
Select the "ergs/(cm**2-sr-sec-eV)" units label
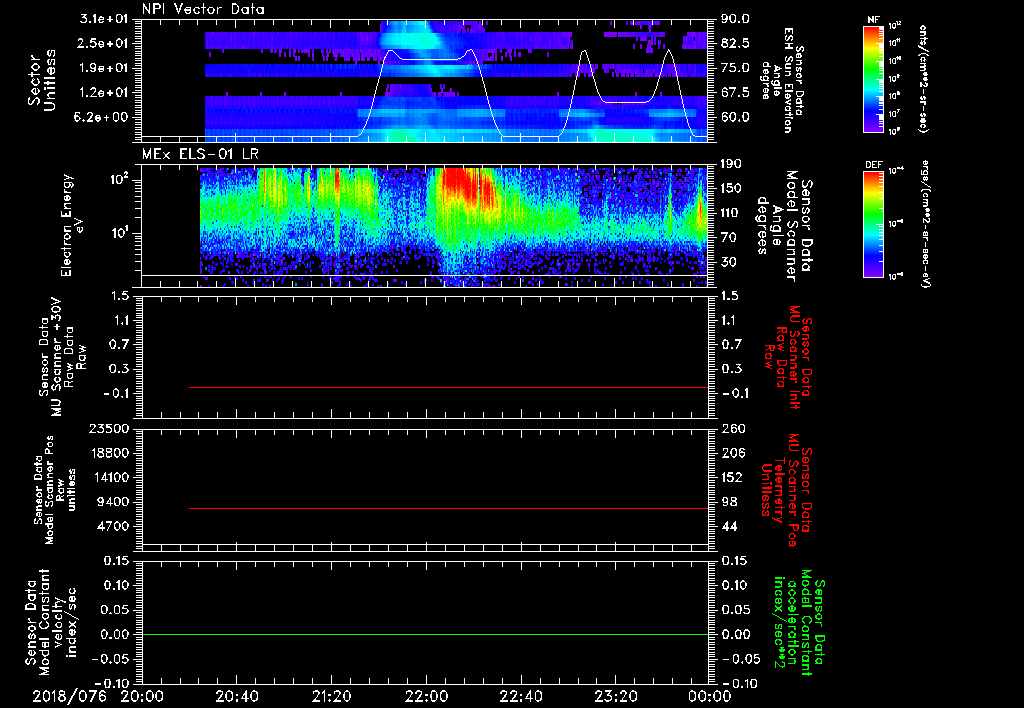point(925,224)
